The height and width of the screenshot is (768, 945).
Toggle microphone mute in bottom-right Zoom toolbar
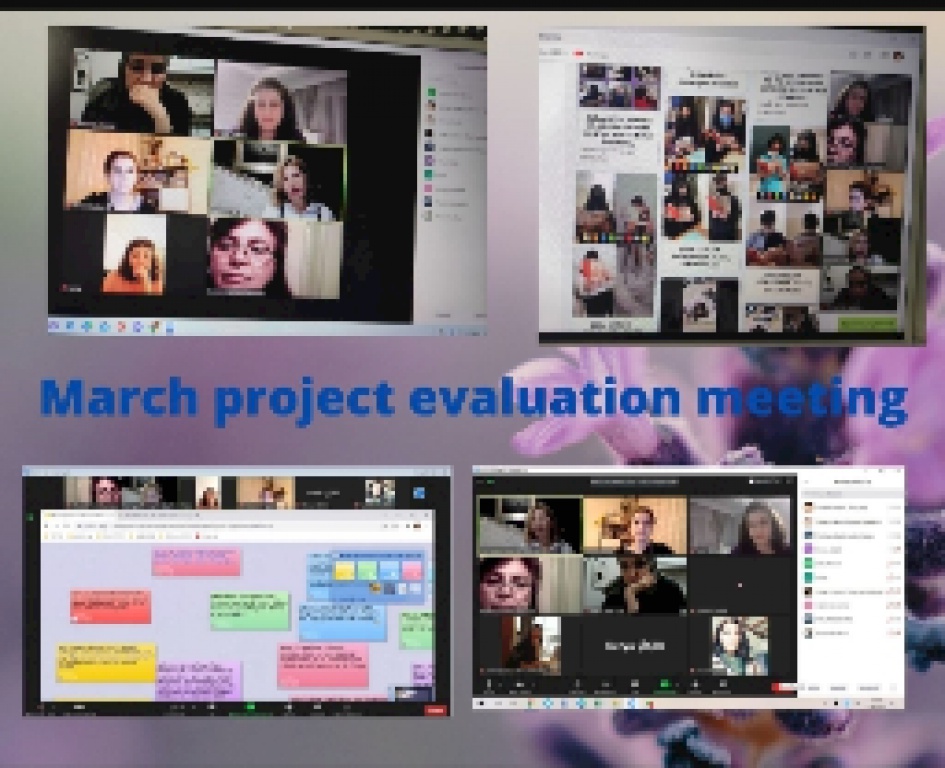(x=489, y=686)
